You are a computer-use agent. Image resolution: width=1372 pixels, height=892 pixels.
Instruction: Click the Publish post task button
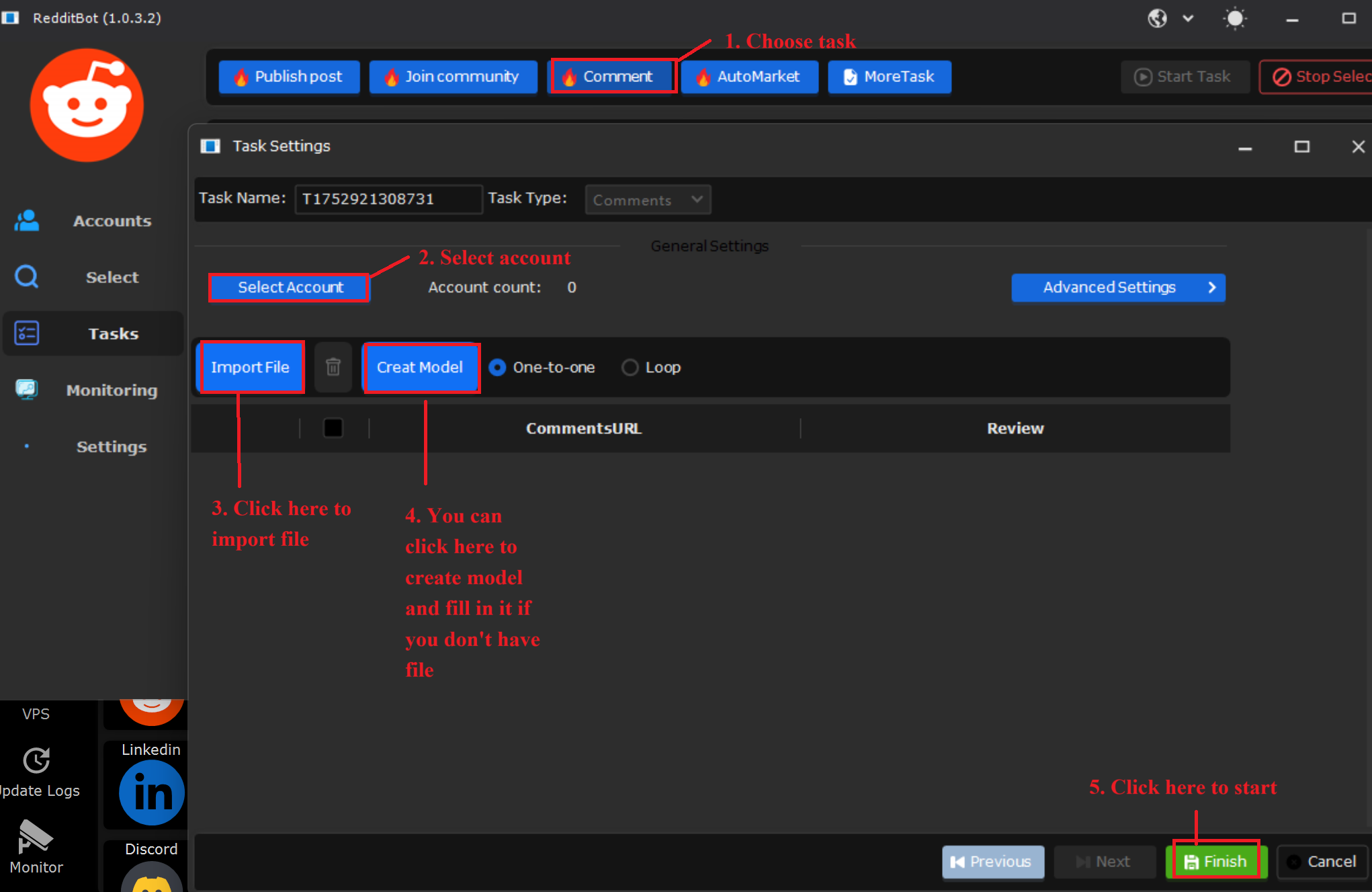pos(289,77)
